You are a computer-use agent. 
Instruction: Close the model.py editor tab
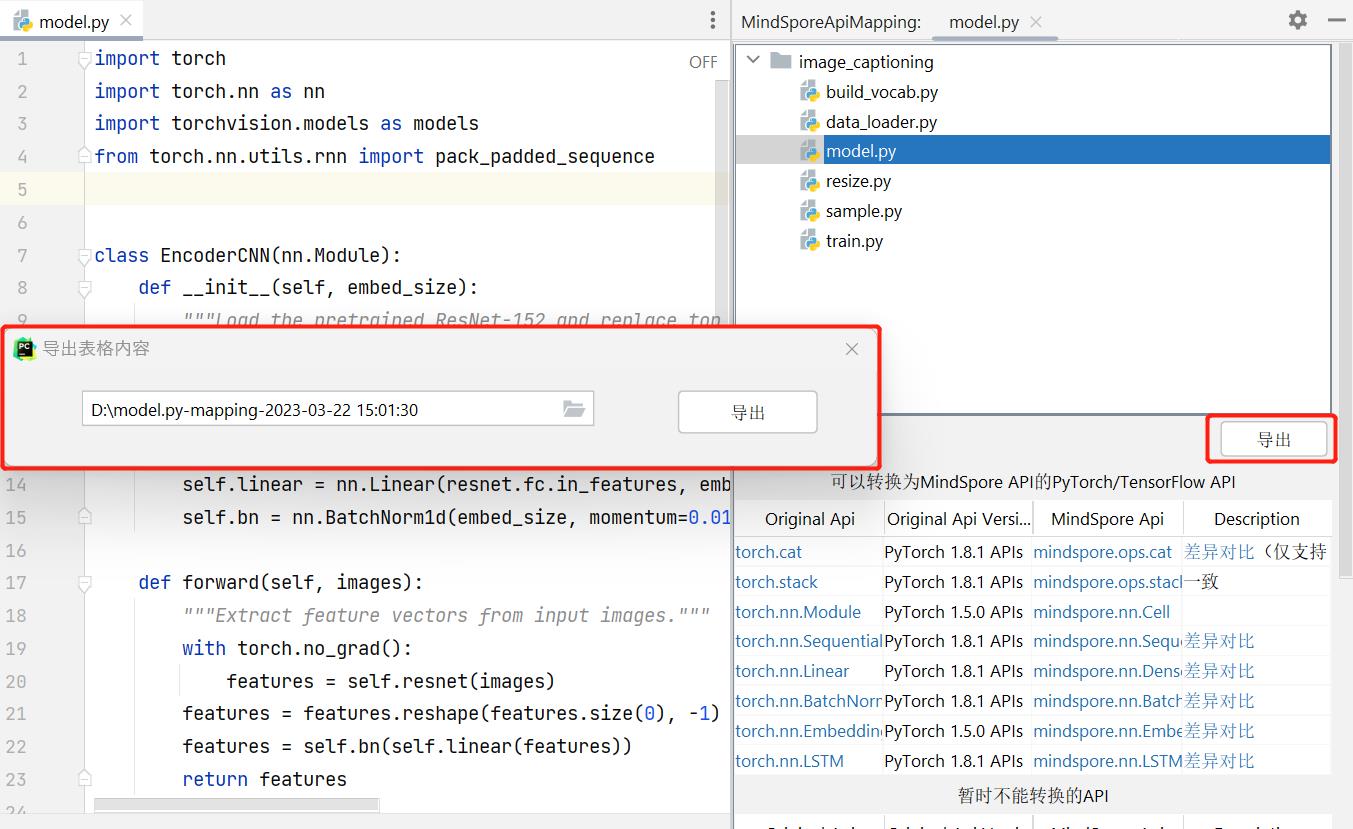click(x=125, y=21)
